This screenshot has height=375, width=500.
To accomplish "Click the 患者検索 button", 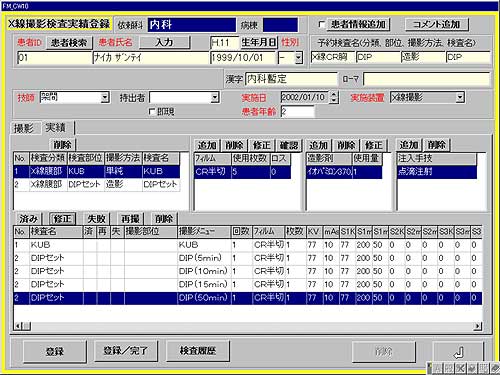I will pyautogui.click(x=69, y=43).
